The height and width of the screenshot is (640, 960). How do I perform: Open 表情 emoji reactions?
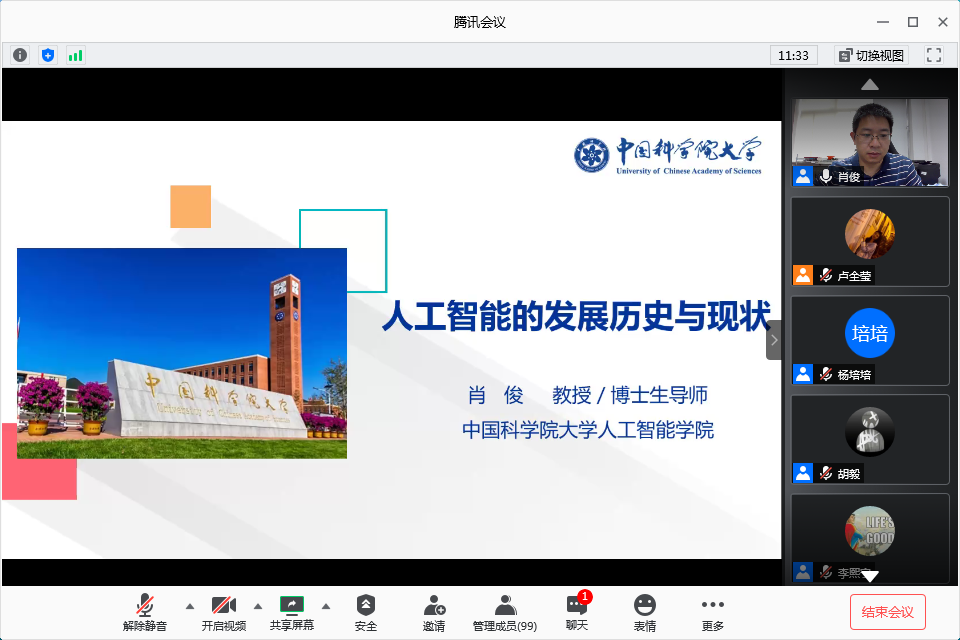(645, 612)
